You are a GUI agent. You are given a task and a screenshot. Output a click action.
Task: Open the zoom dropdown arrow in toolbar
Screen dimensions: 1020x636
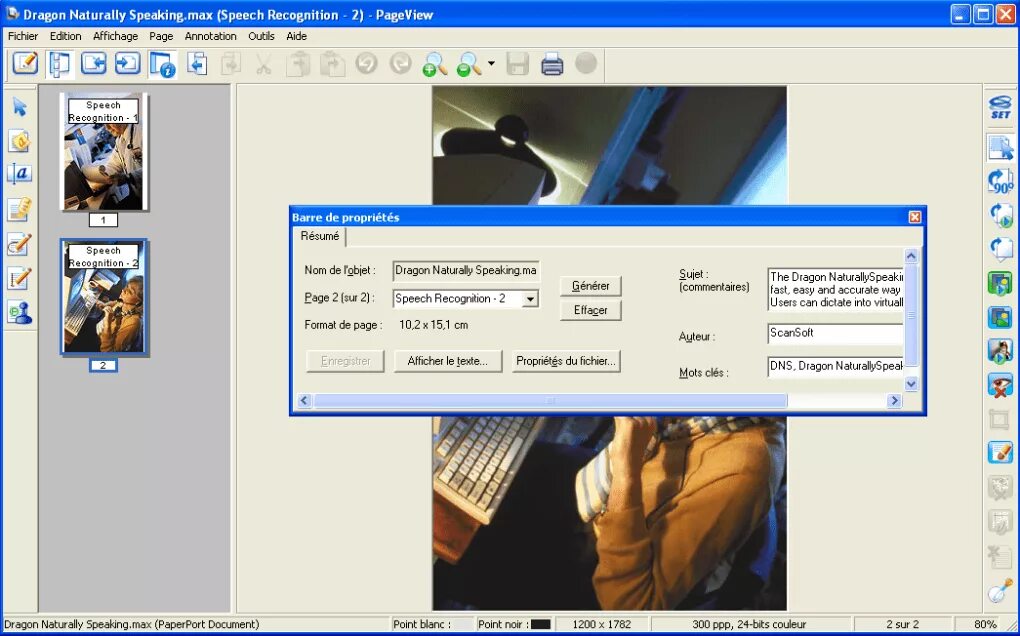click(x=491, y=64)
